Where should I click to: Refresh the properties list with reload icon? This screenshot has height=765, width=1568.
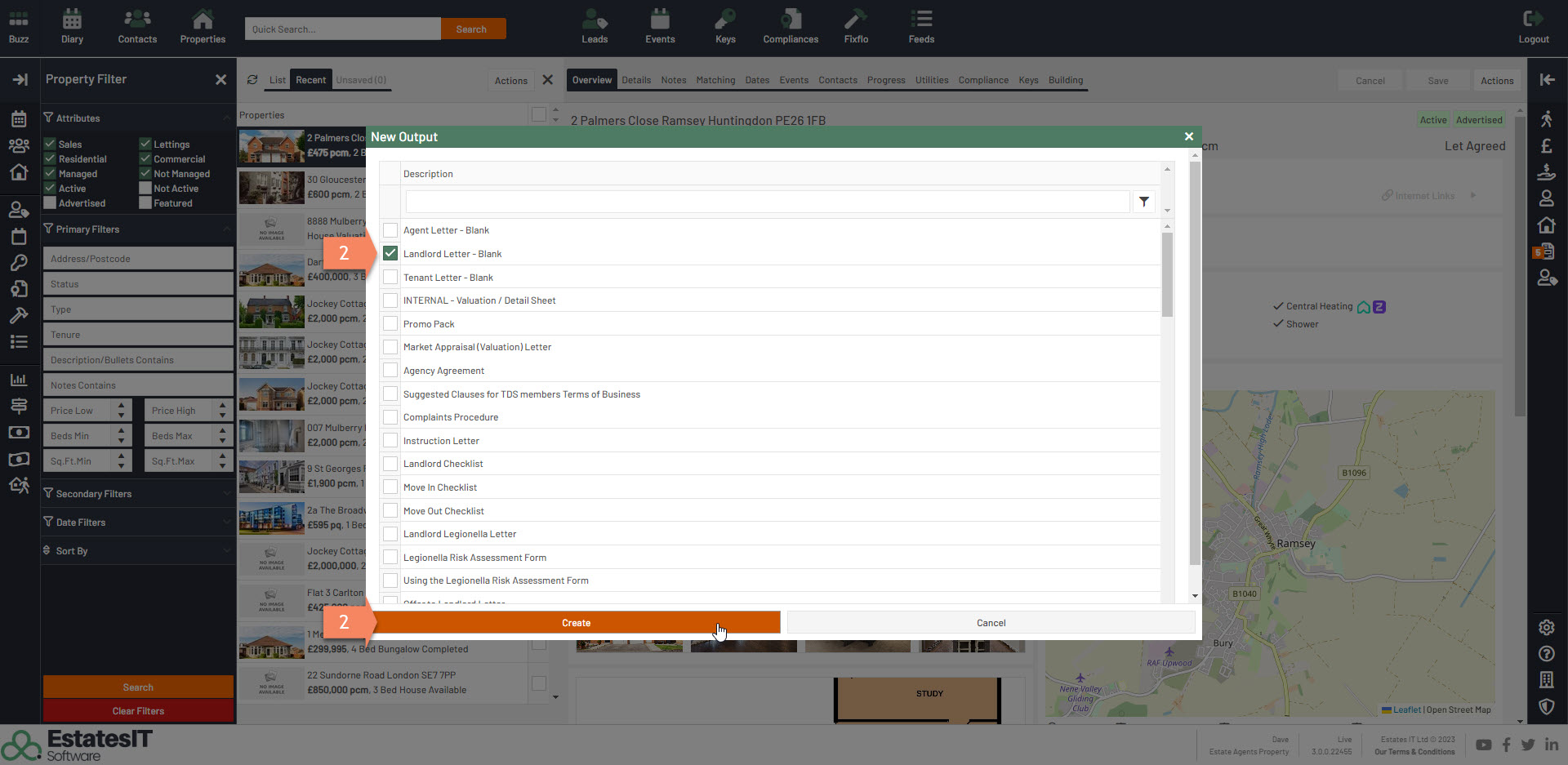point(252,80)
